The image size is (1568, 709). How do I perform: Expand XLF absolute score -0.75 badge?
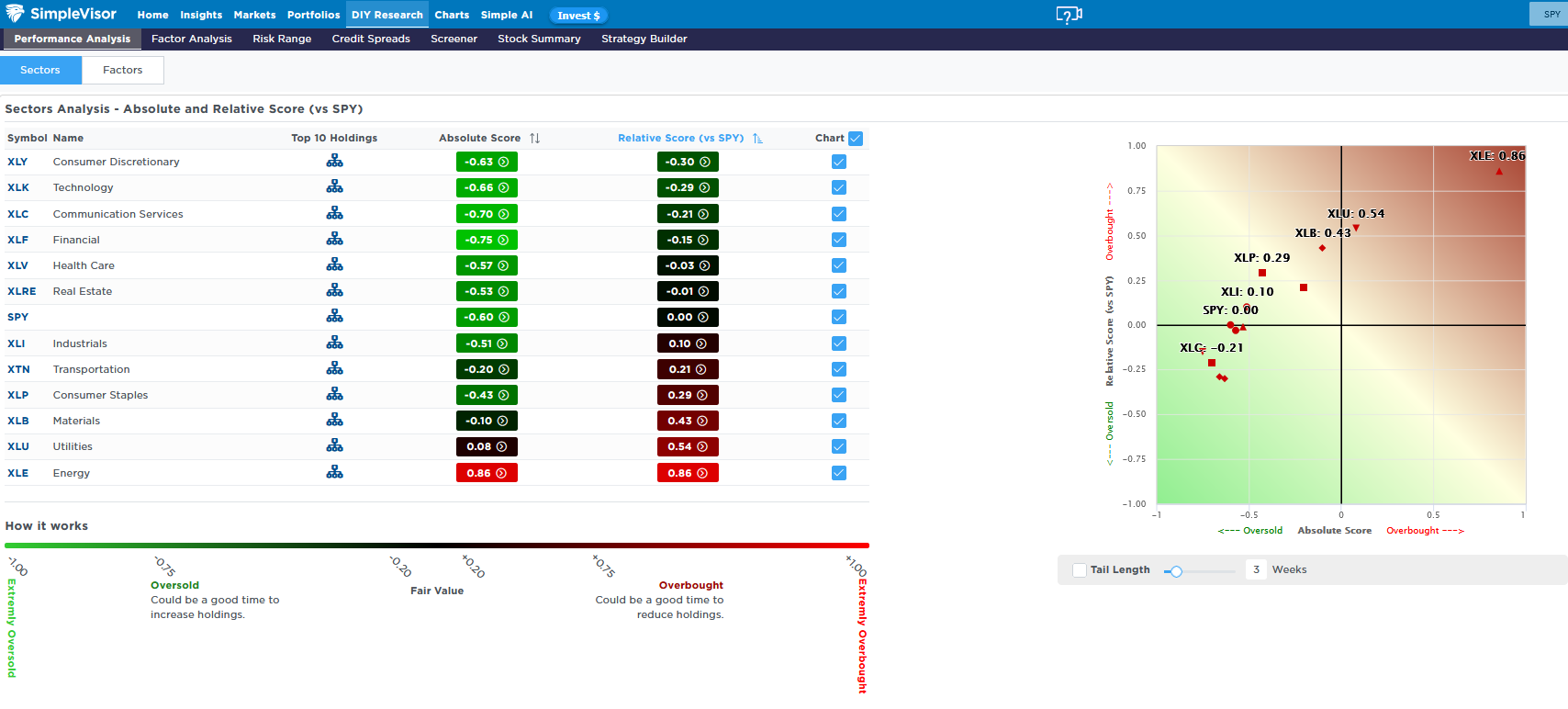pos(487,240)
